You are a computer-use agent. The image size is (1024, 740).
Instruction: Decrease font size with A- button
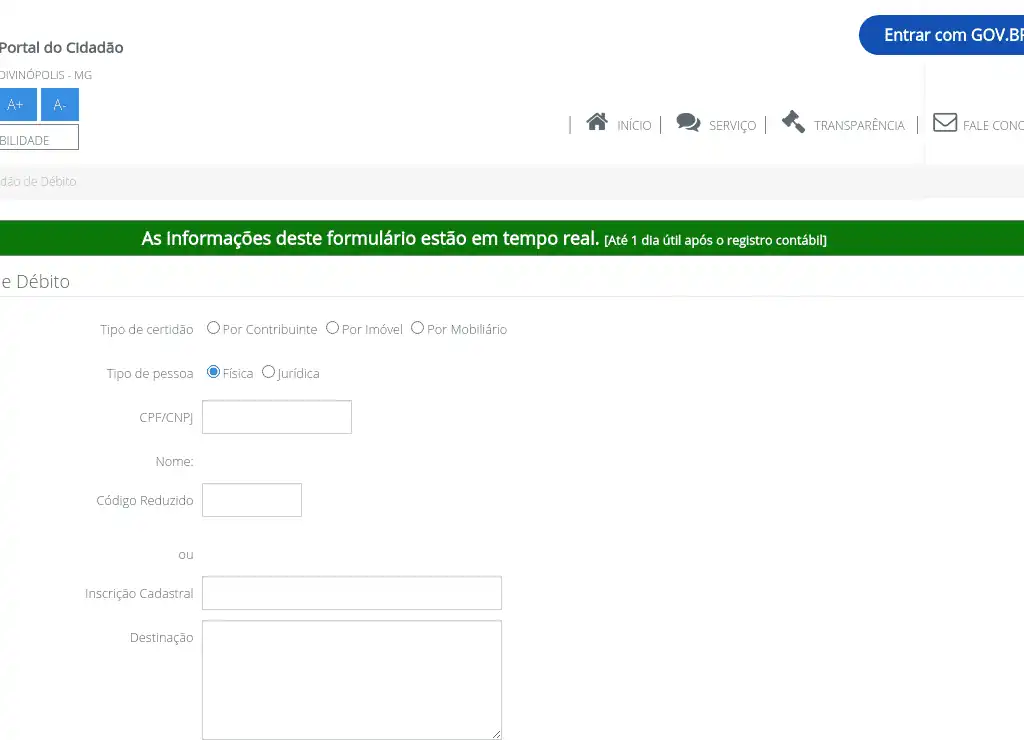coord(60,105)
